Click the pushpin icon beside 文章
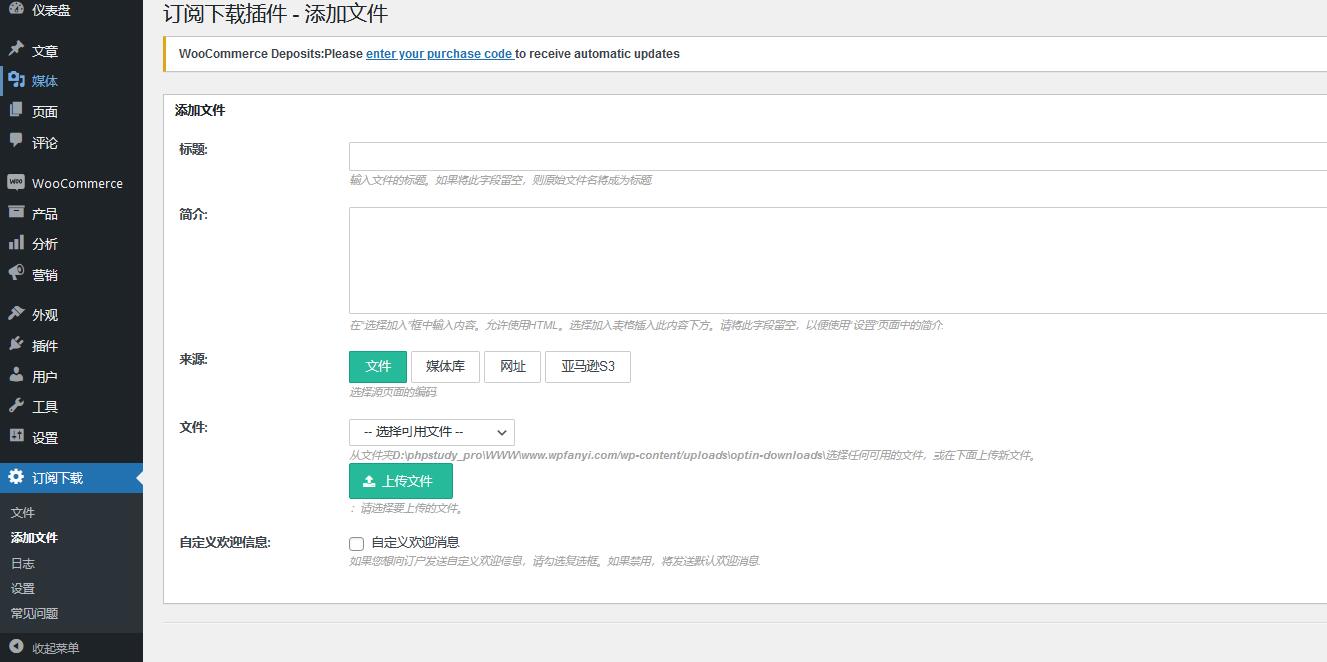 (x=16, y=50)
